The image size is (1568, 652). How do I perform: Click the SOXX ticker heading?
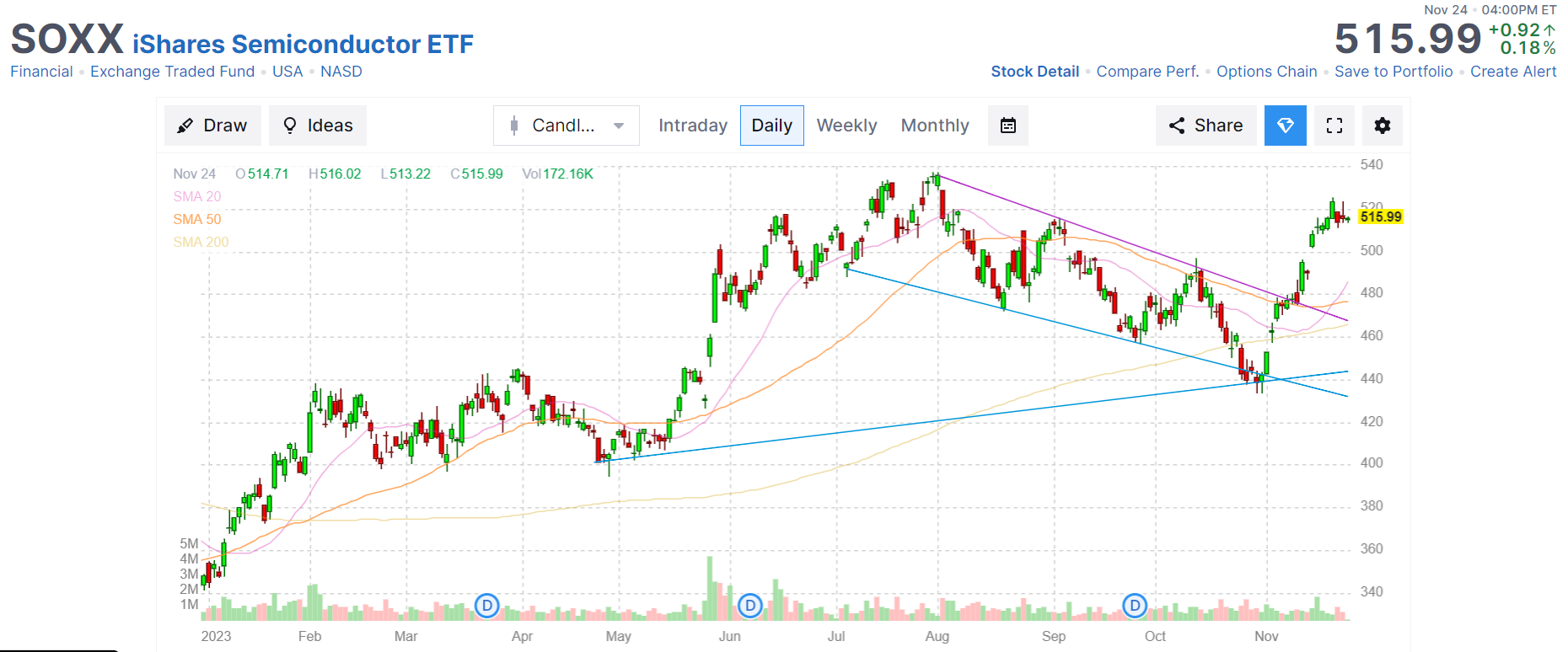click(67, 40)
